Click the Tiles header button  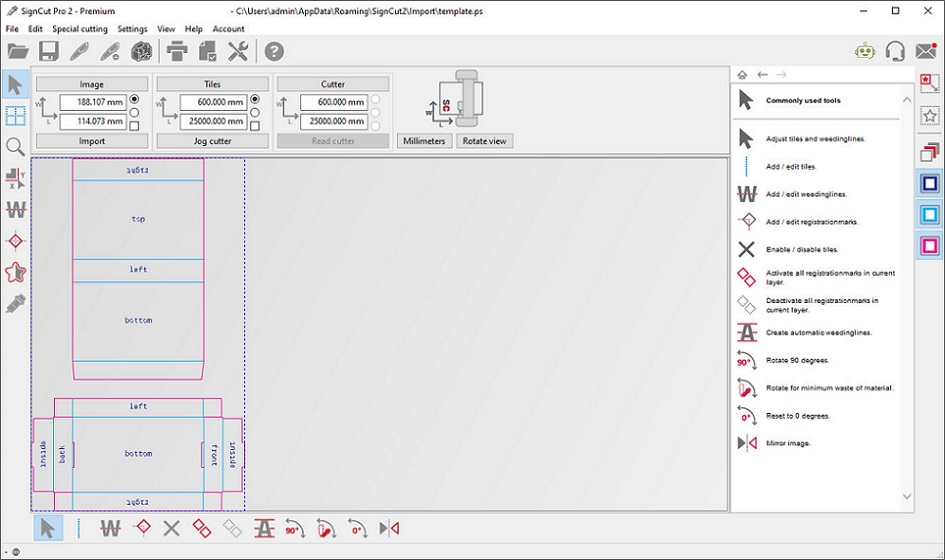click(212, 84)
